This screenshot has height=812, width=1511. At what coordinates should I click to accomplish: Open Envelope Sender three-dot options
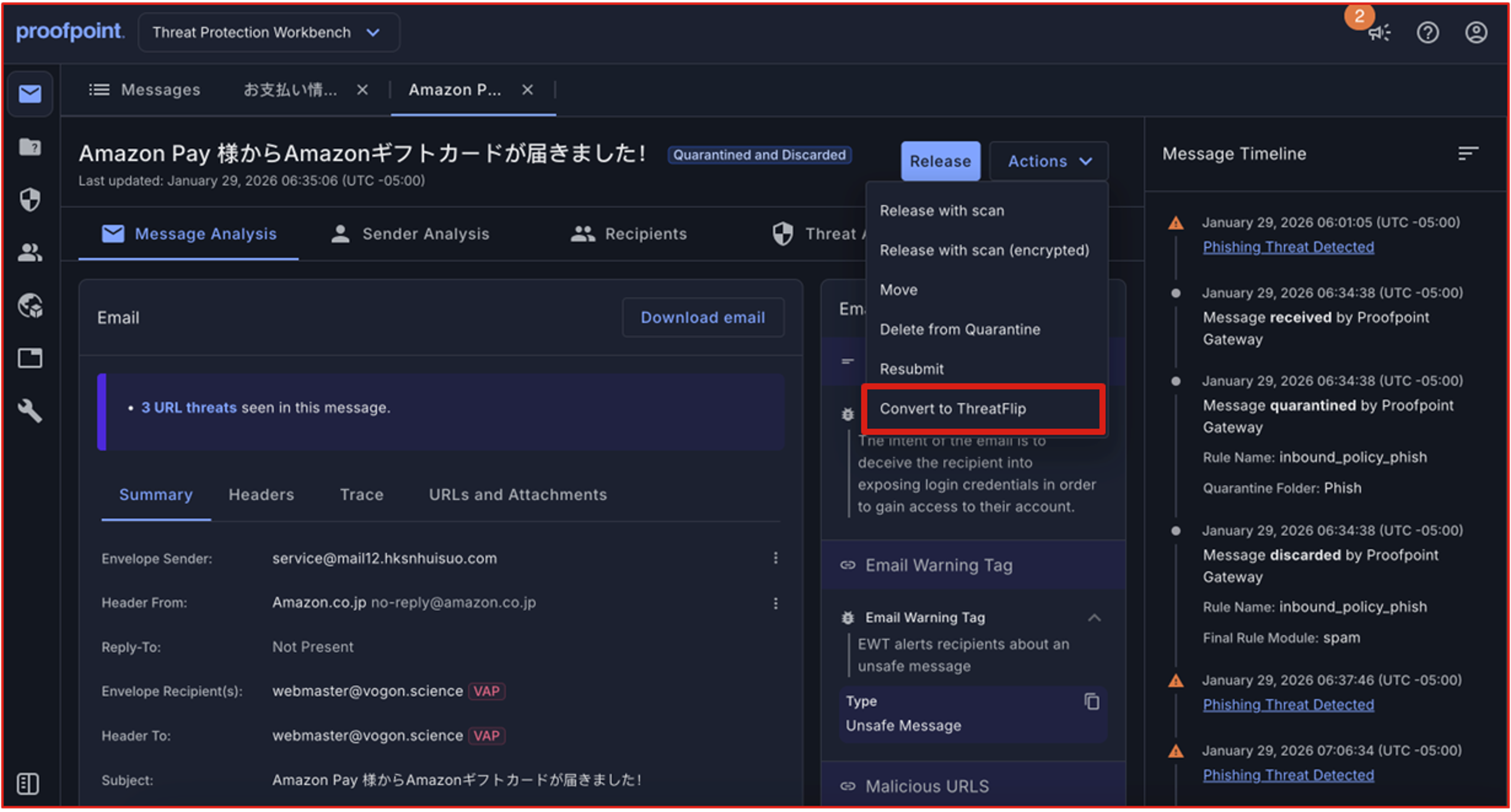(776, 558)
